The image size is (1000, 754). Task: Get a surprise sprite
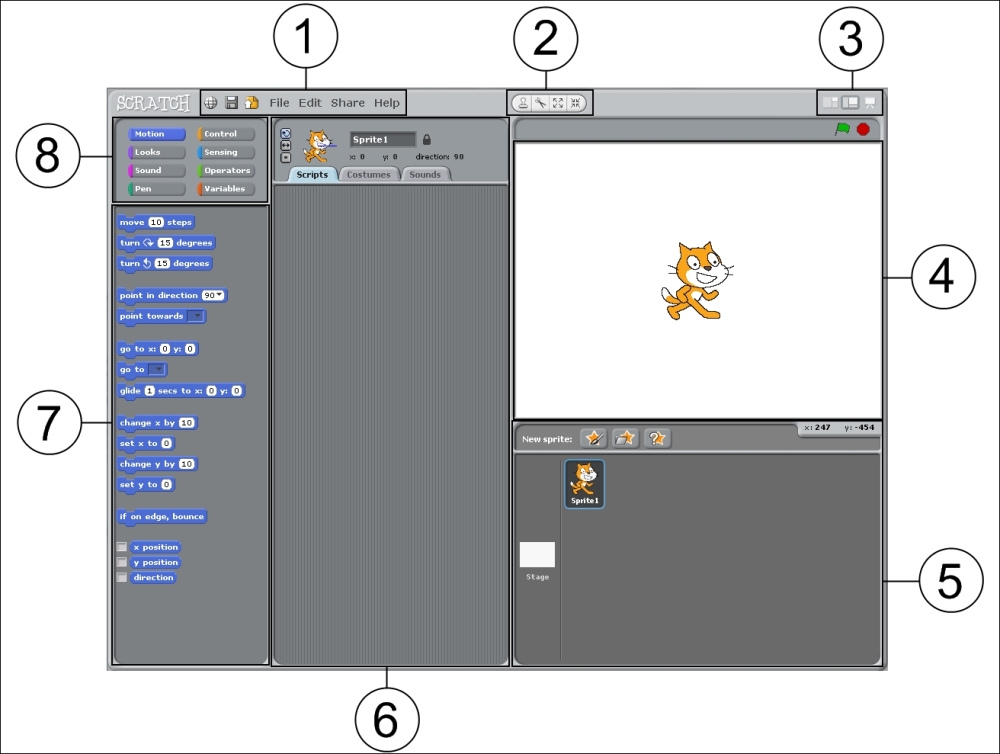657,438
